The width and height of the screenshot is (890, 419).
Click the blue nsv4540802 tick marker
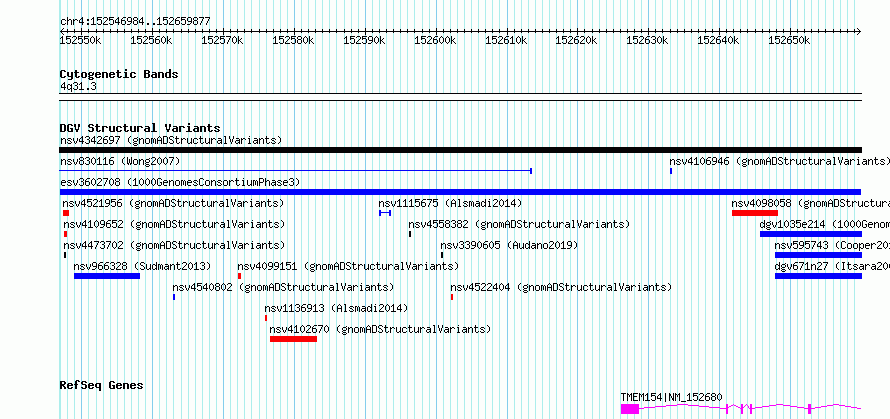click(x=174, y=297)
